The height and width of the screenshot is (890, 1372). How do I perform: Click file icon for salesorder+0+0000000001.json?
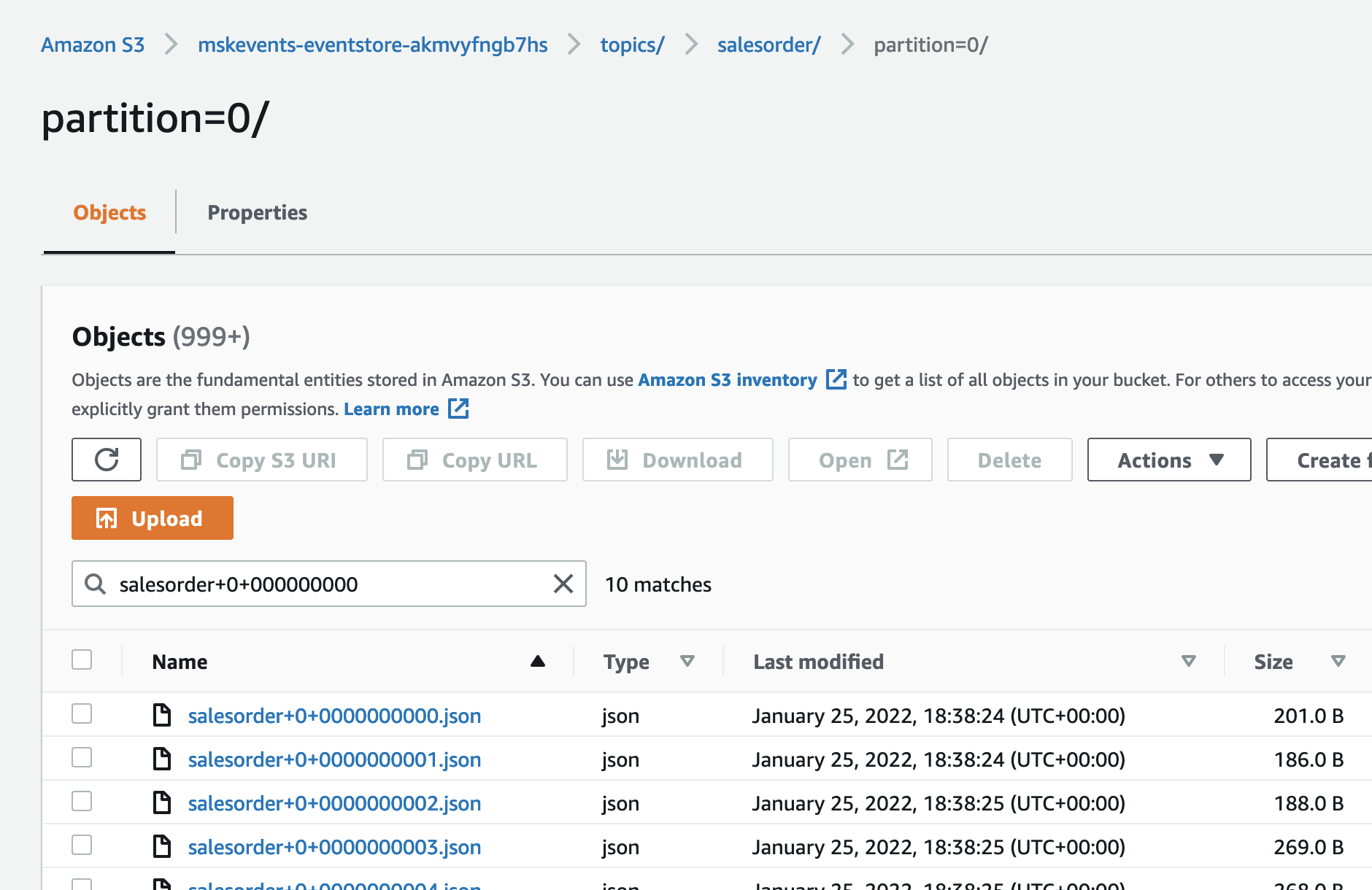point(162,759)
